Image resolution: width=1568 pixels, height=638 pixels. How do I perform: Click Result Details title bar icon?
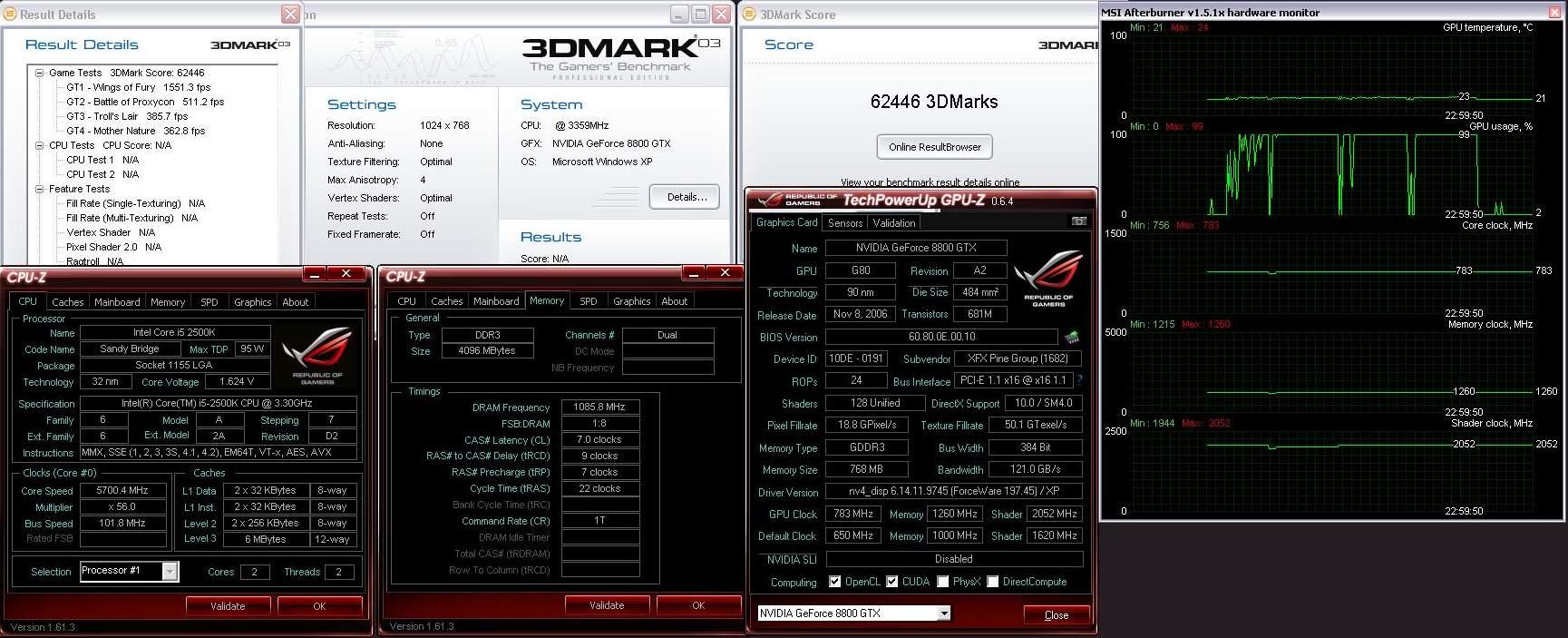[11, 14]
